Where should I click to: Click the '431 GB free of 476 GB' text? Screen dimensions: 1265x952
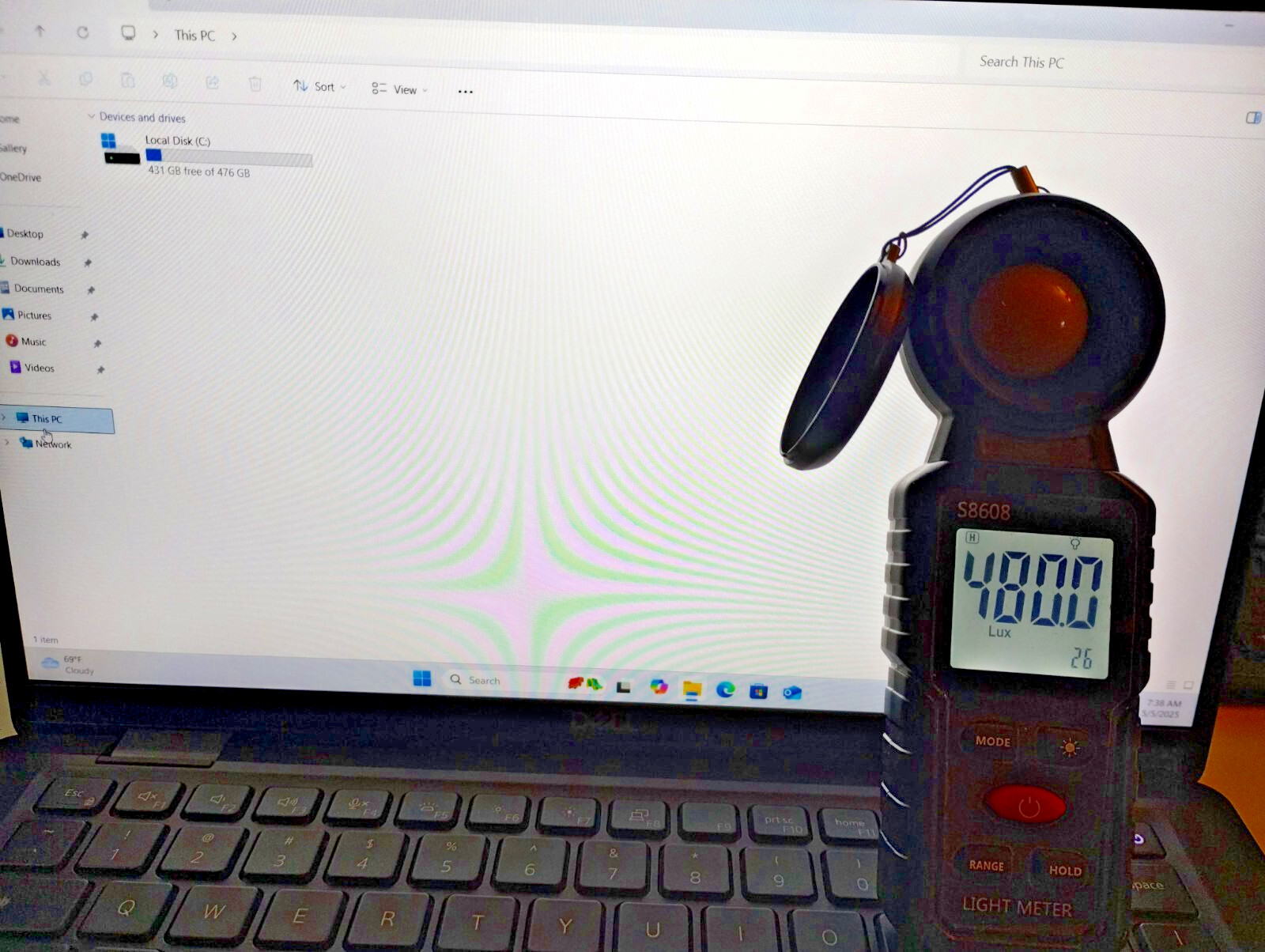[199, 171]
